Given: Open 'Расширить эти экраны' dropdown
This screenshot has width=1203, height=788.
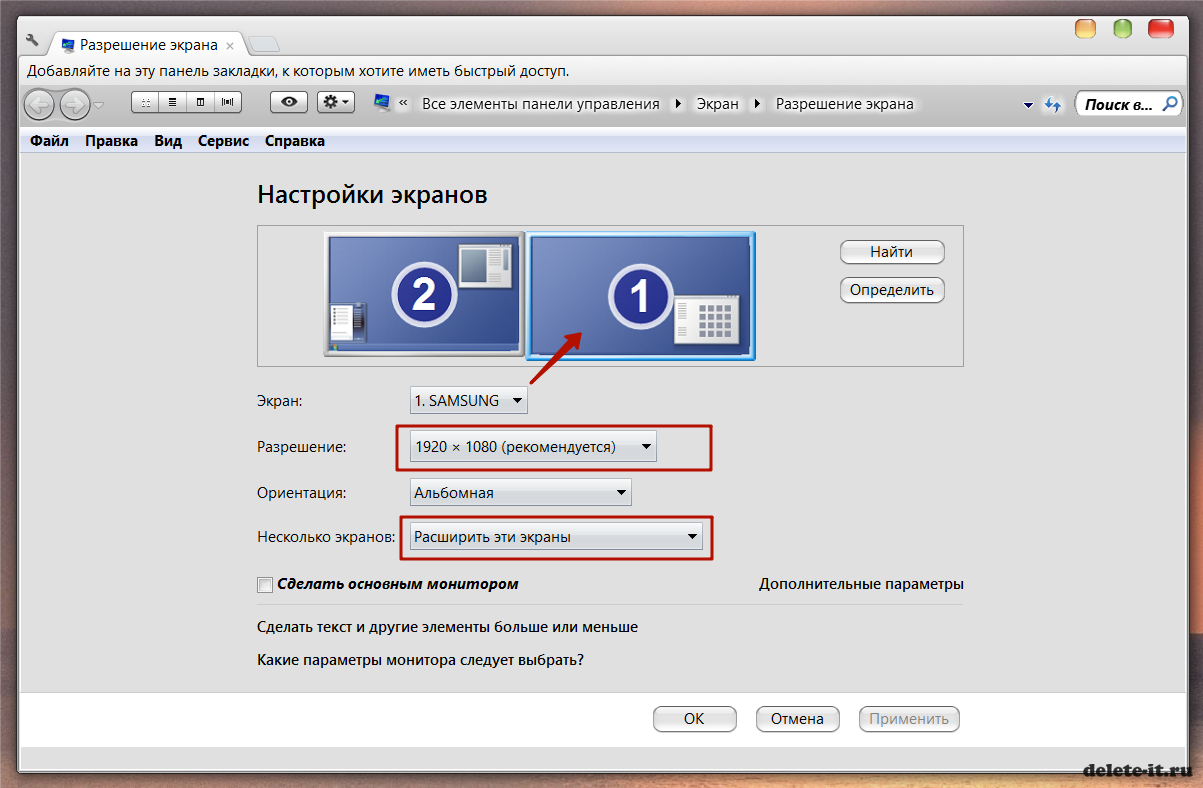Looking at the screenshot, I should (557, 537).
